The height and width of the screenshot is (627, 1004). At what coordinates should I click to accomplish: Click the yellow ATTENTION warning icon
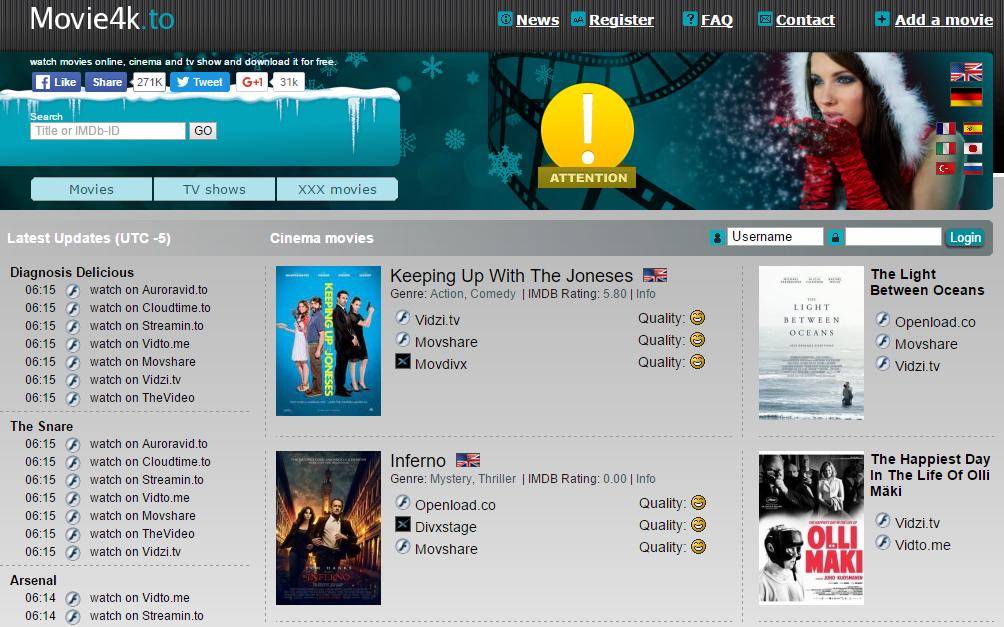[587, 135]
